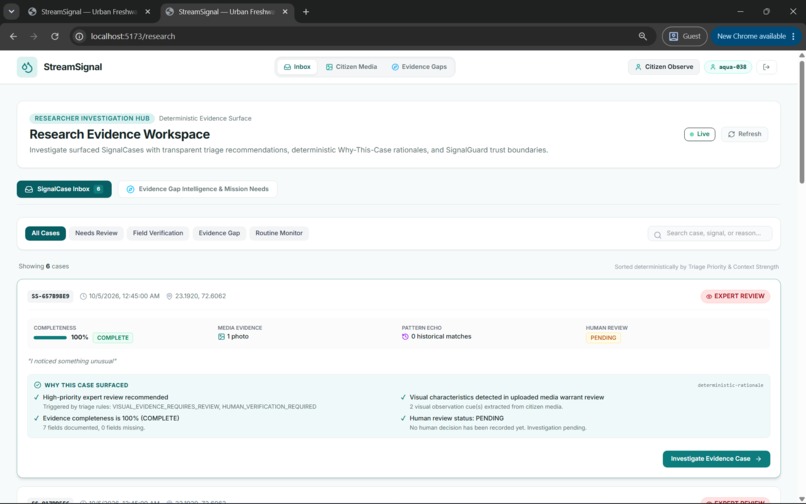Click the logout icon in header
The image size is (806, 504).
766,67
